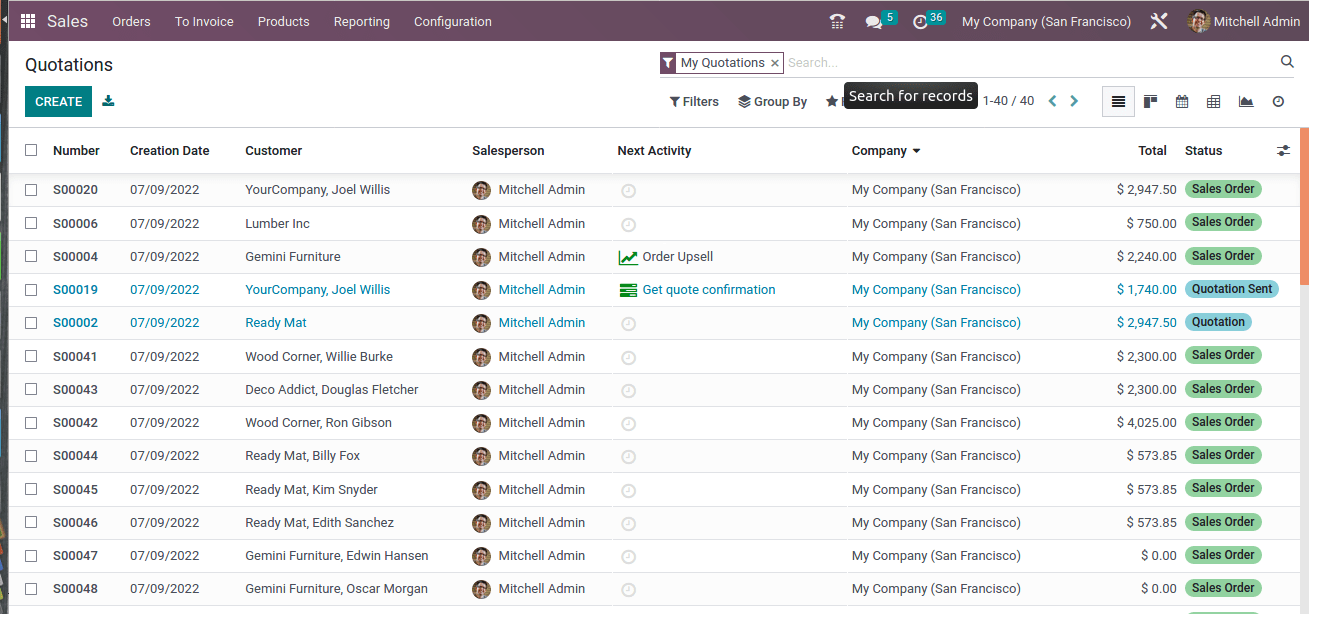Go to previous page arrow
This screenshot has width=1327, height=643.
tap(1052, 101)
